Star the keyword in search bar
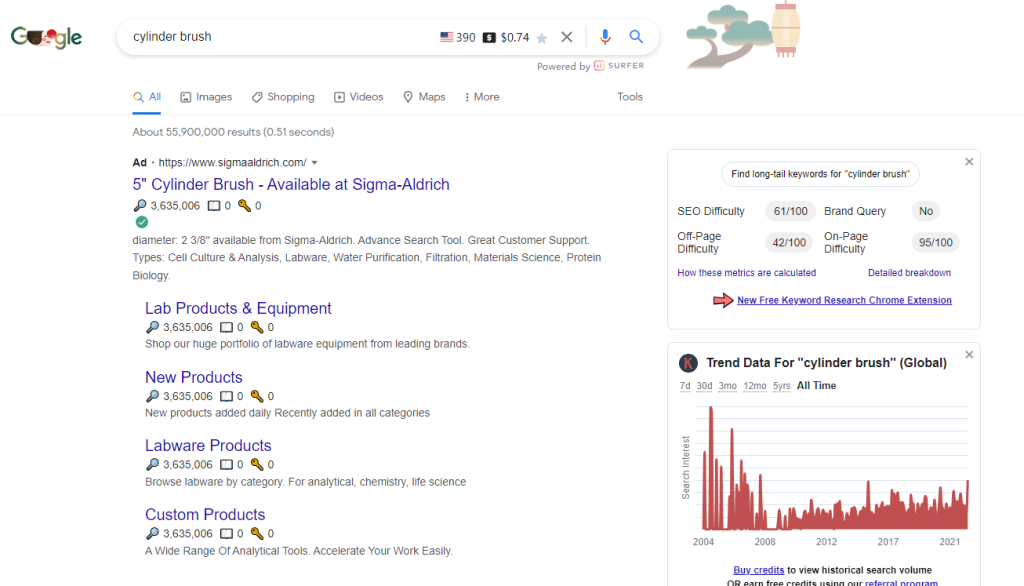The height and width of the screenshot is (586, 1024). click(x=541, y=38)
